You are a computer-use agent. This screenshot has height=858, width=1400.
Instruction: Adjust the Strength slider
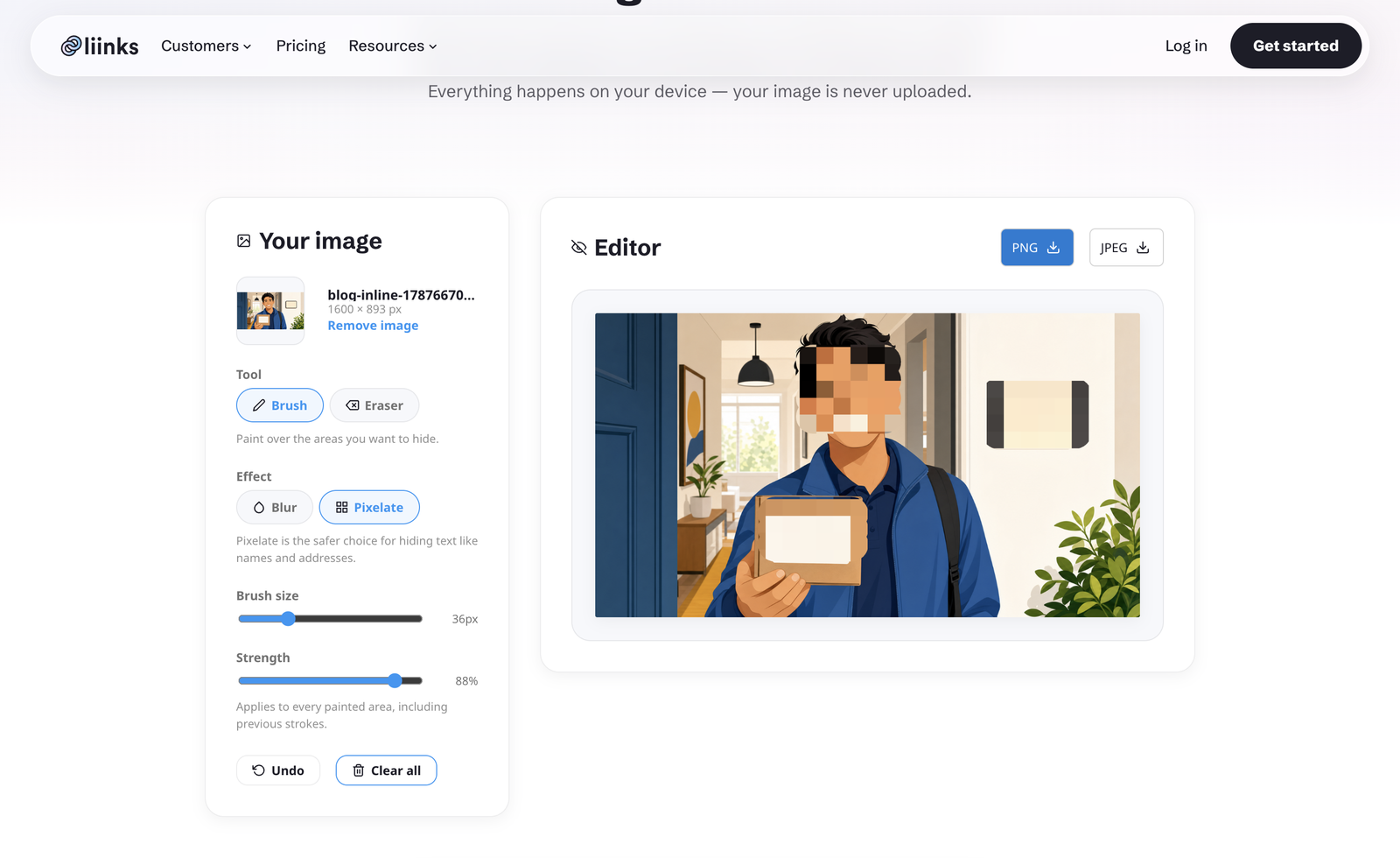[330, 680]
